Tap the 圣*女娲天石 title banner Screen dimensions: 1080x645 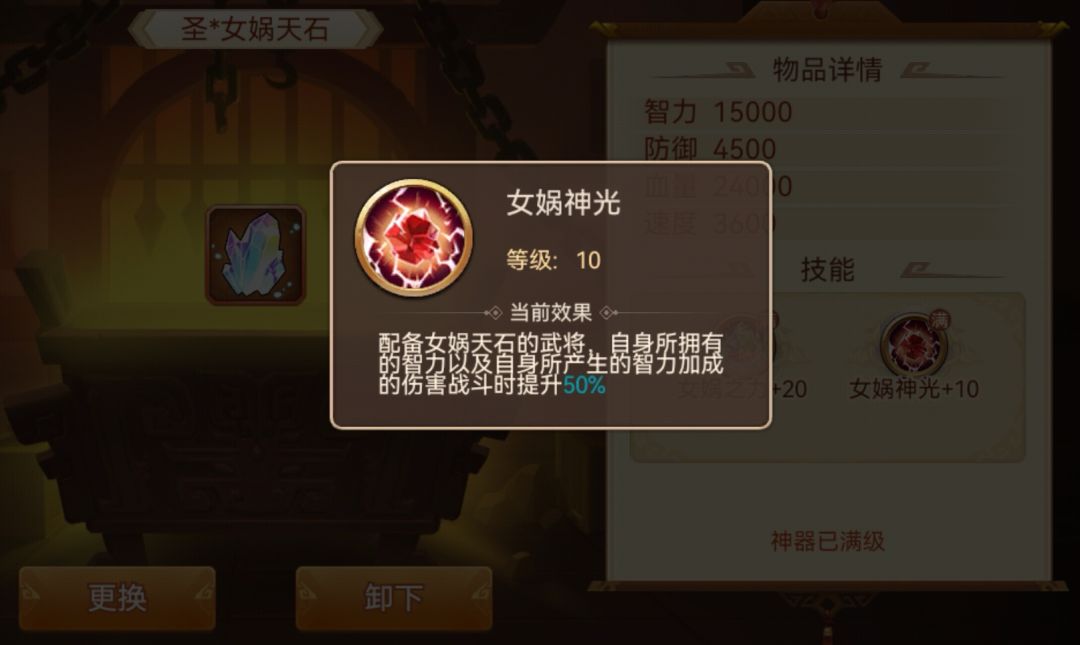[256, 29]
